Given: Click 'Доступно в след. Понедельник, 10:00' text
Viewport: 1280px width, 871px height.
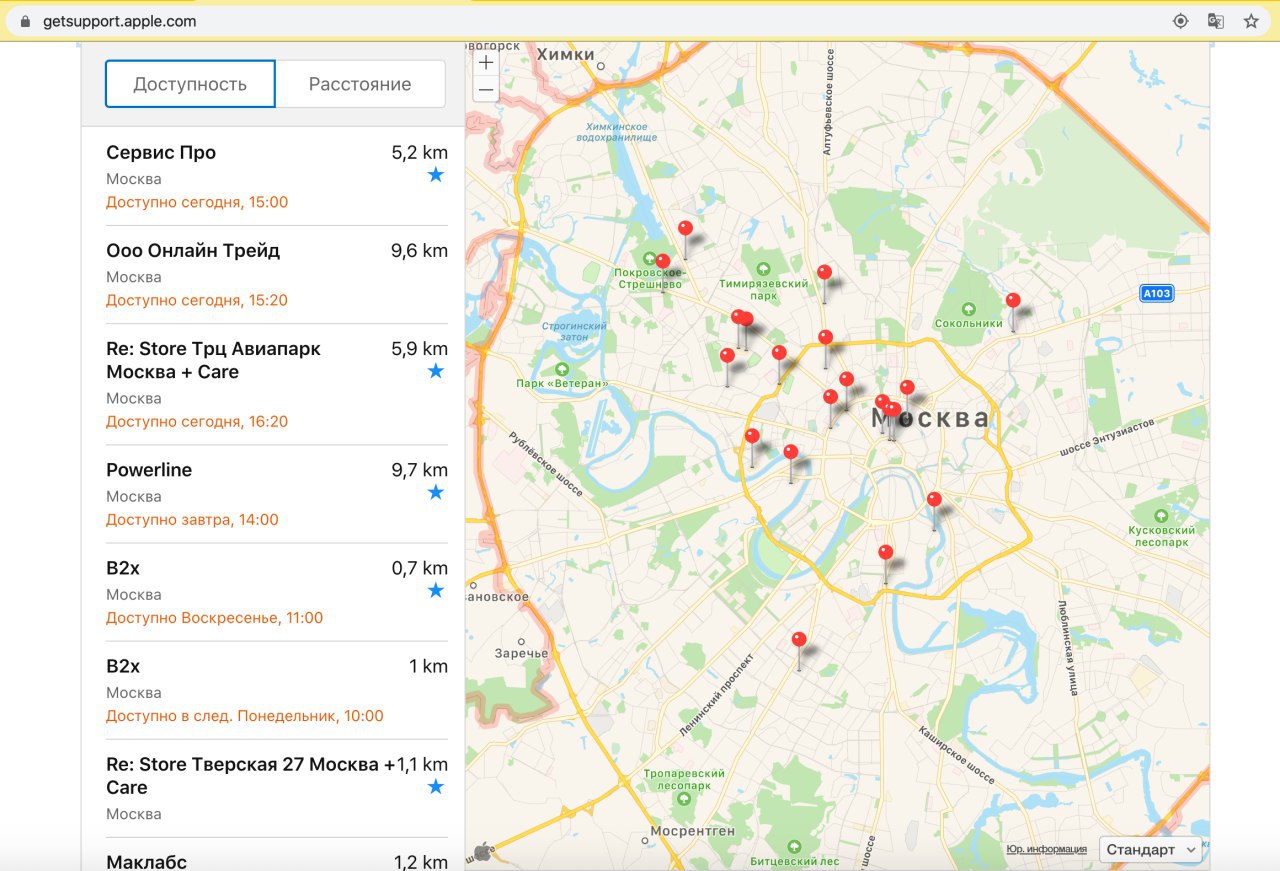Looking at the screenshot, I should (245, 715).
